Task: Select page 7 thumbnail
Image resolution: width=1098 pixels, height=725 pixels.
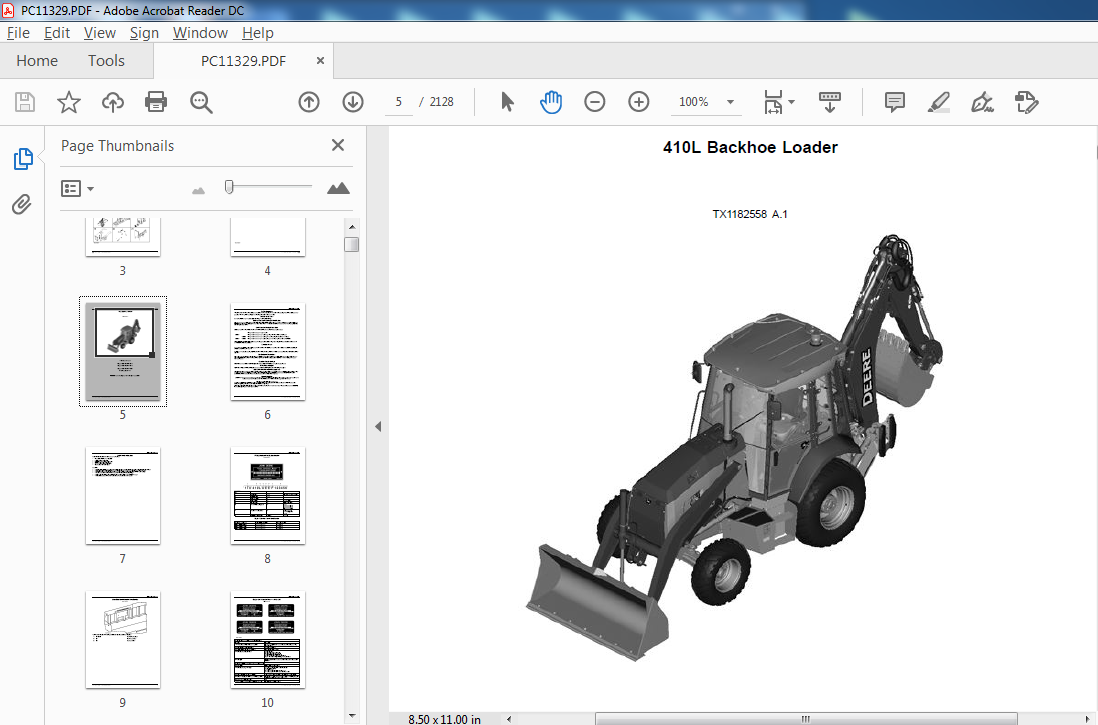Action: coord(123,496)
